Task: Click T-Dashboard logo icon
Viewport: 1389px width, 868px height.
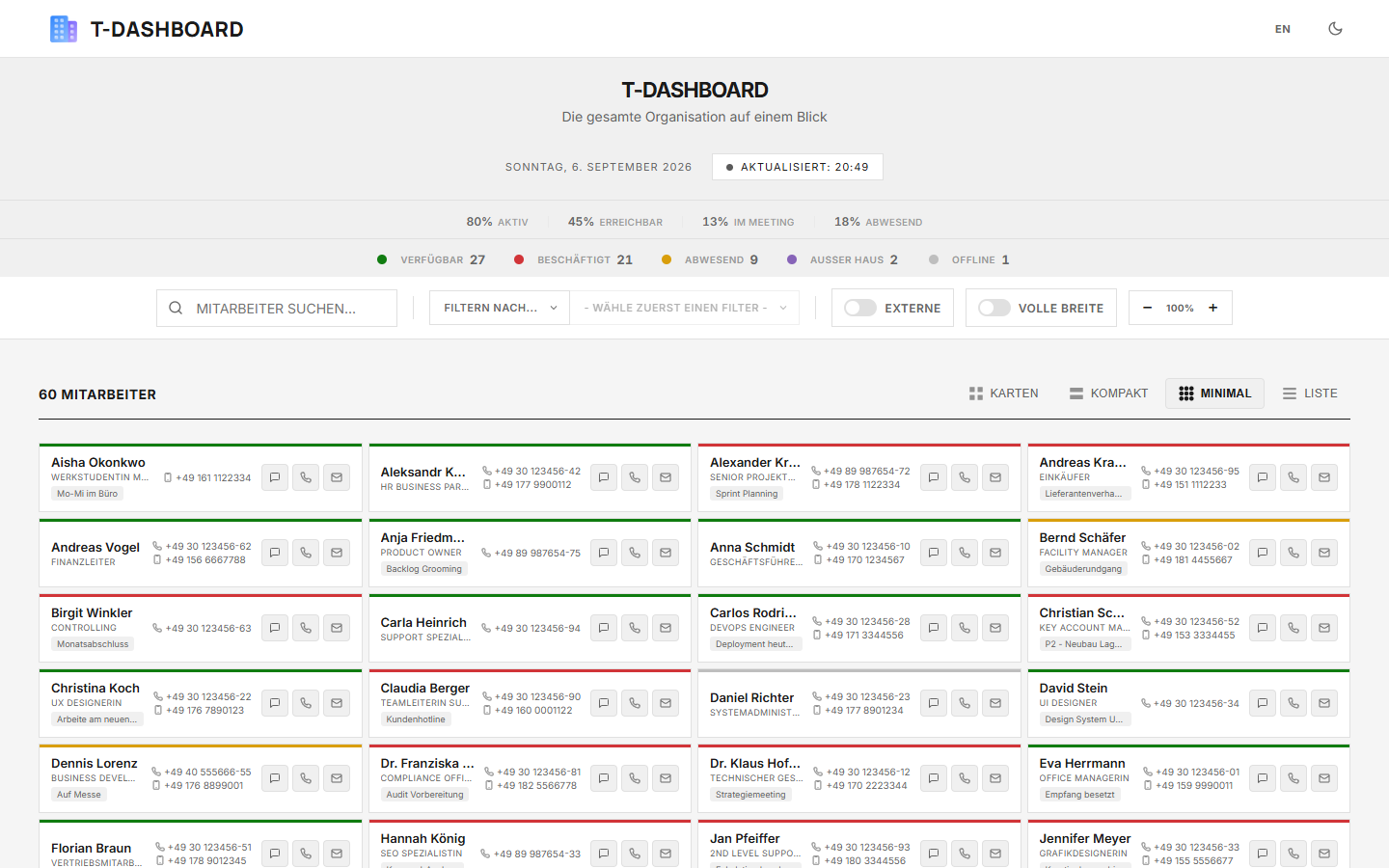Action: [64, 29]
